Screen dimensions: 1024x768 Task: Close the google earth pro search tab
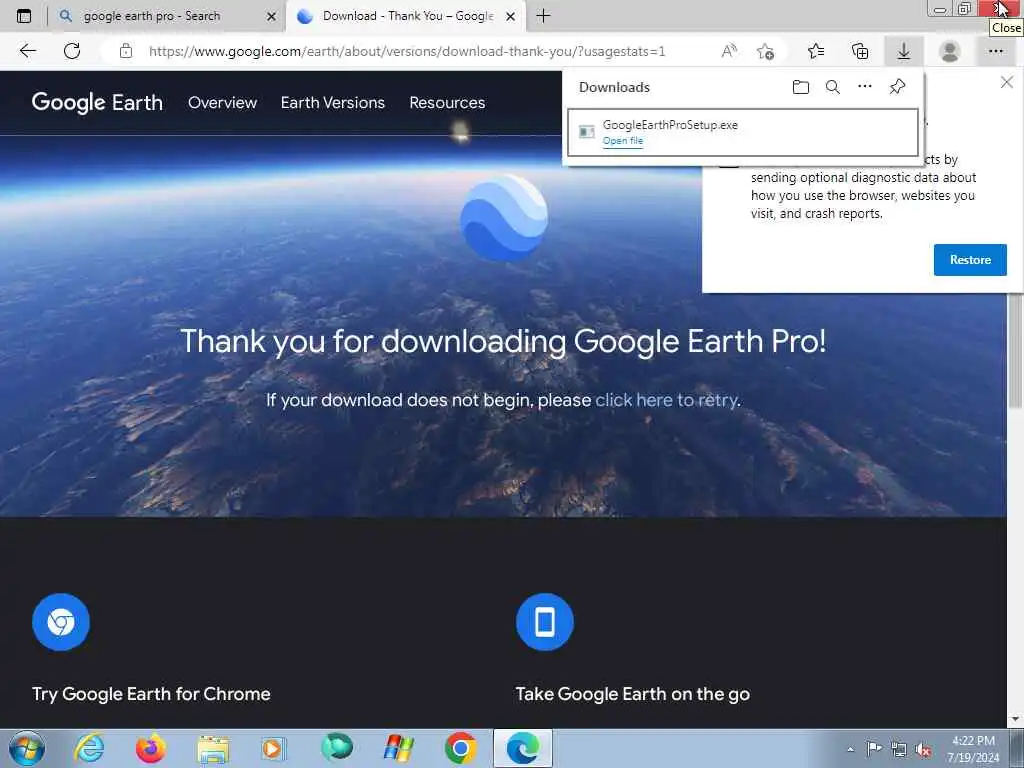[x=271, y=16]
